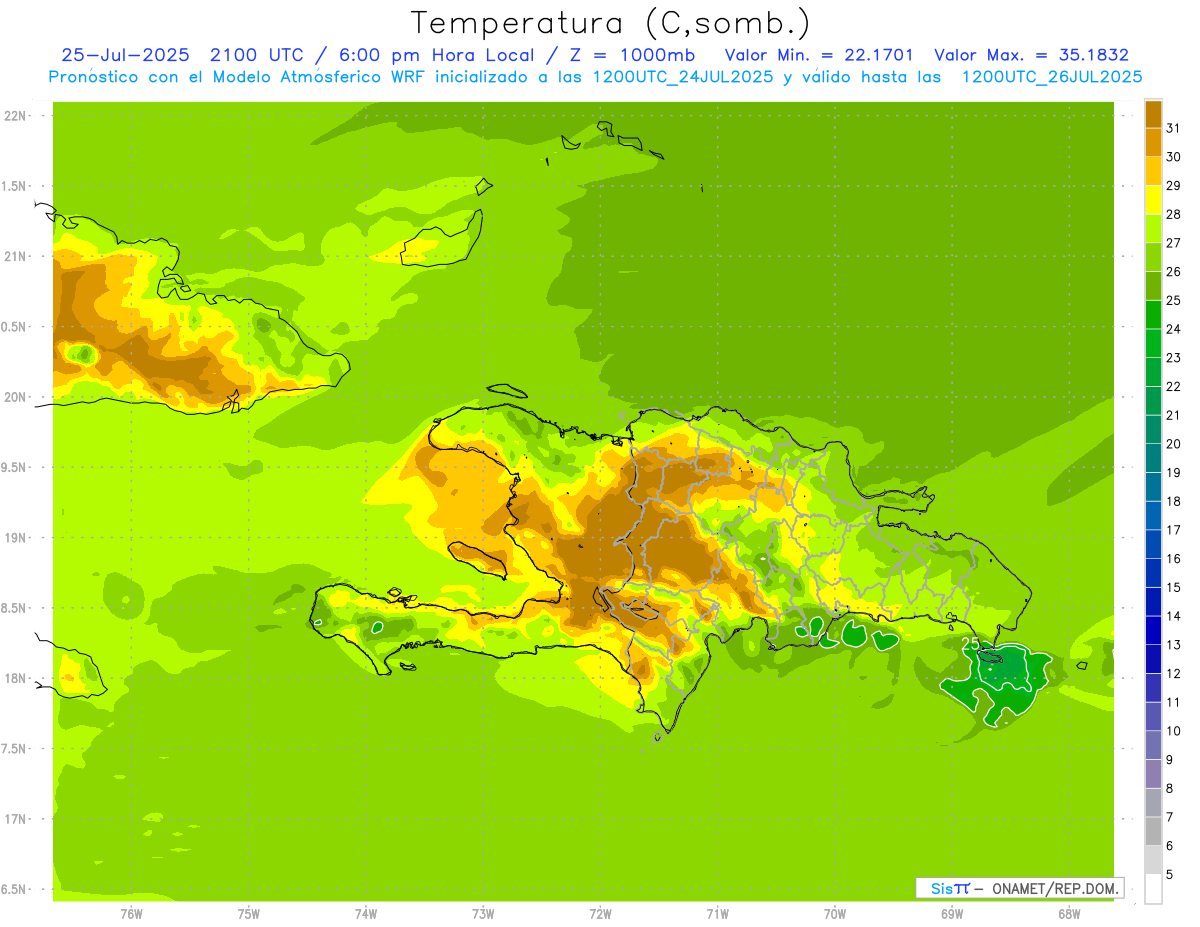The image size is (1200, 927).
Task: Click the valid-until time "1200UTC_26JUL2025"
Action: point(1052,77)
